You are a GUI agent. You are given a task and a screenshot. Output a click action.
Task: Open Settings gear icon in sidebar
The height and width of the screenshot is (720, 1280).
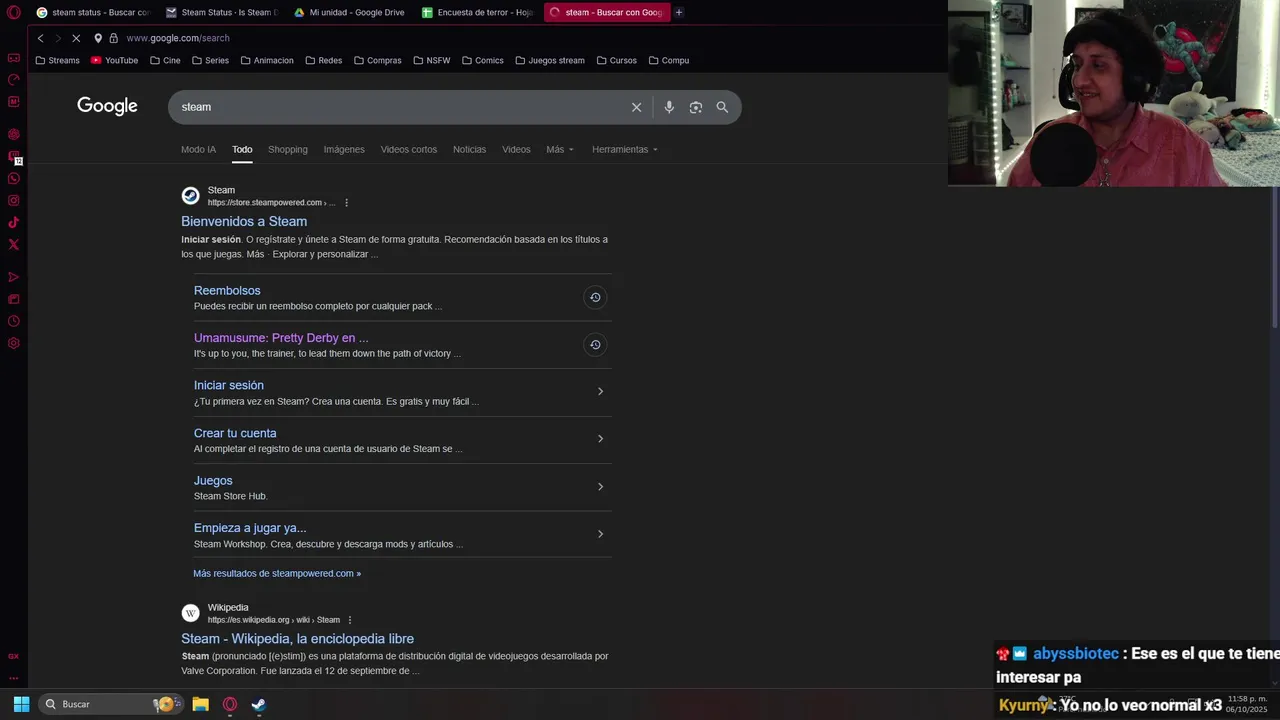(x=14, y=343)
